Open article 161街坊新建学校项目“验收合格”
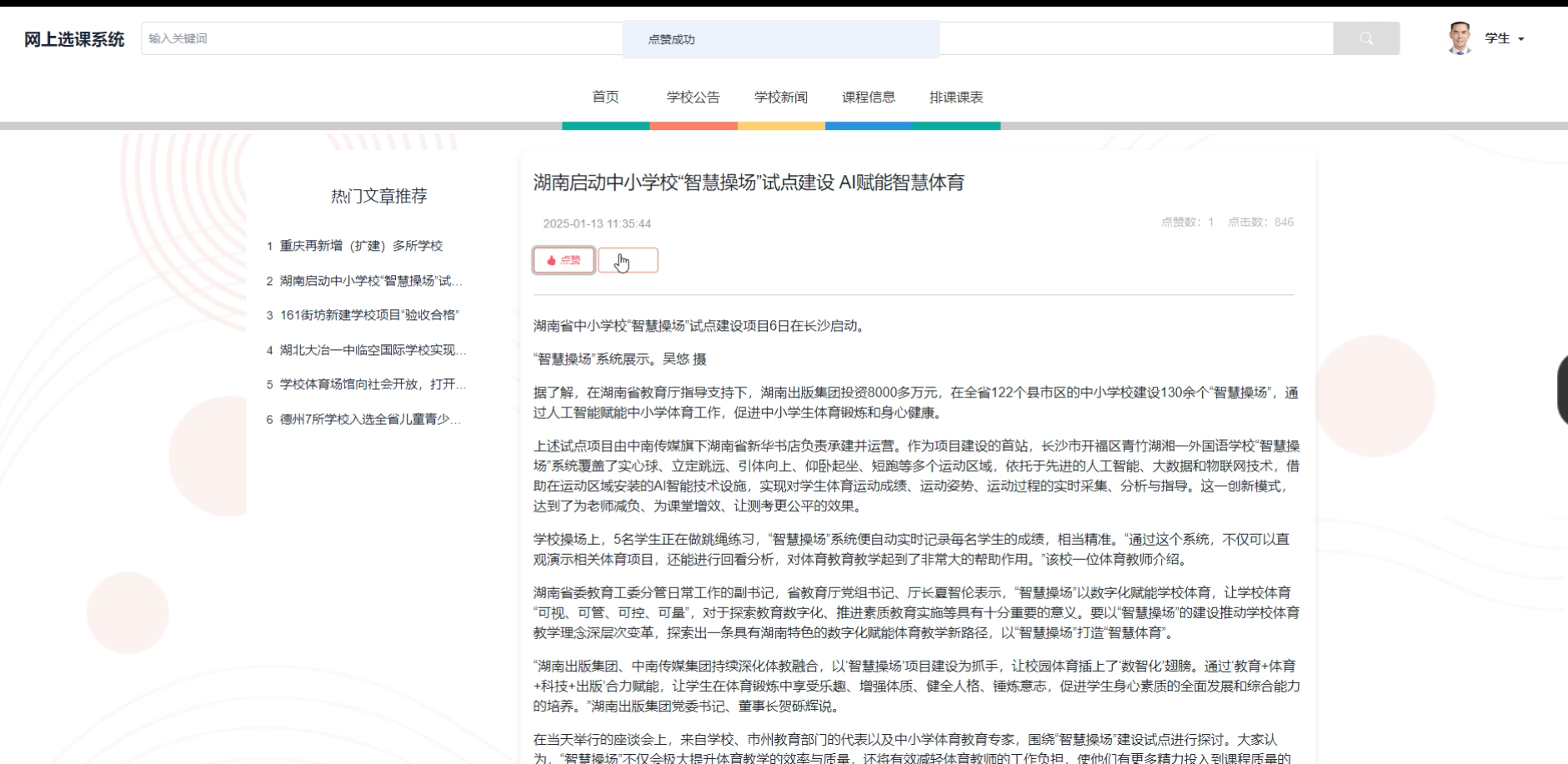The image size is (1568, 764). pos(369,315)
